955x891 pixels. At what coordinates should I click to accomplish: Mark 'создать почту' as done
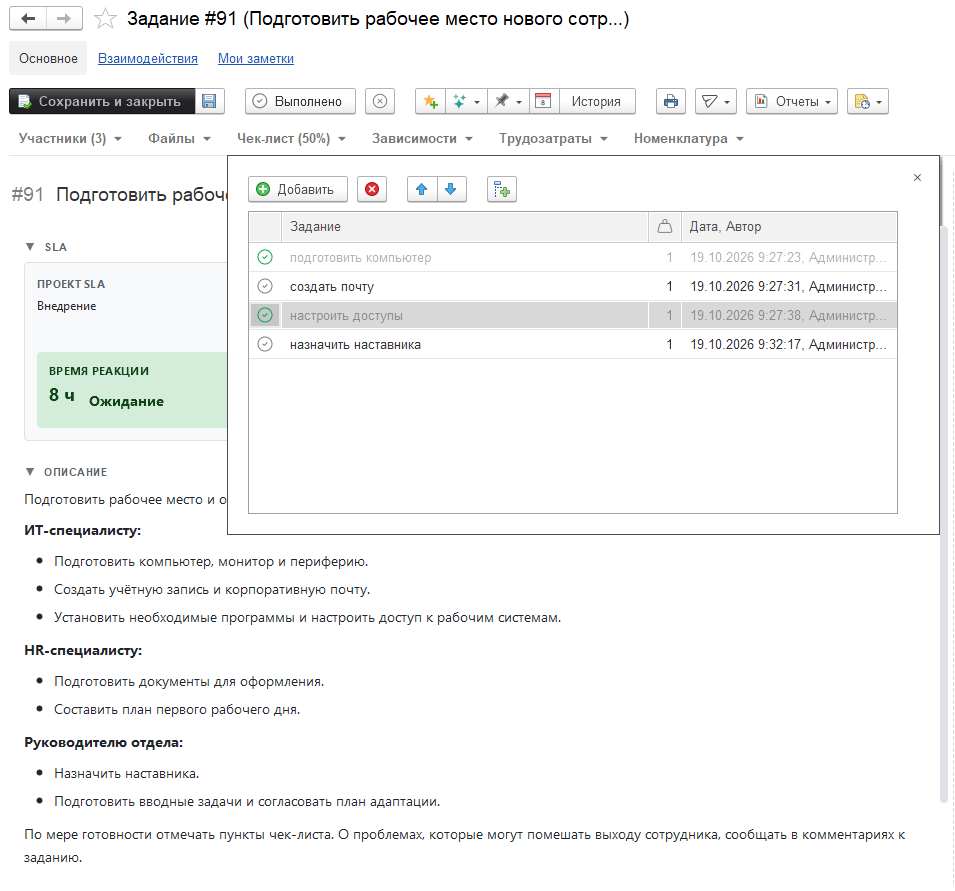(x=265, y=286)
